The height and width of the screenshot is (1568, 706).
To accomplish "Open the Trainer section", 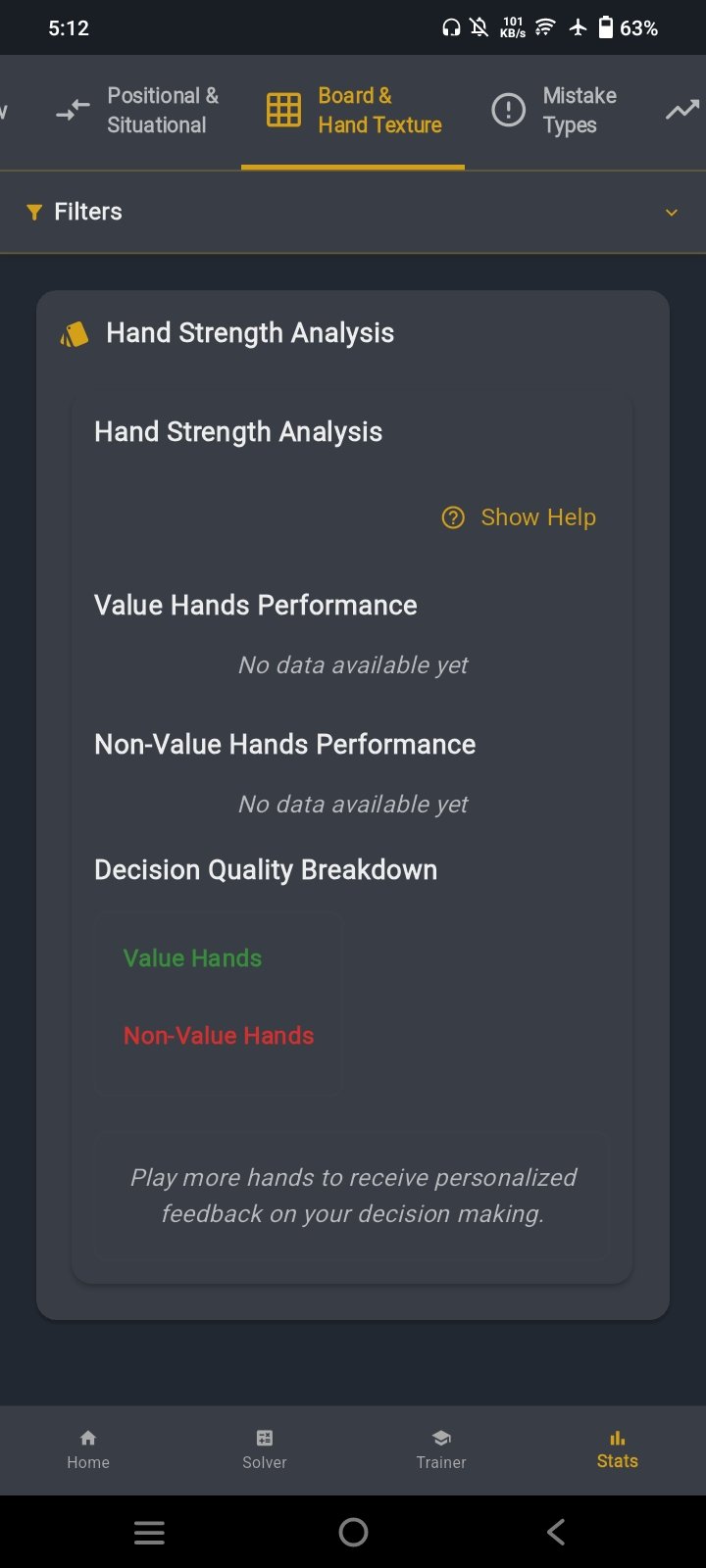I will pyautogui.click(x=441, y=1450).
